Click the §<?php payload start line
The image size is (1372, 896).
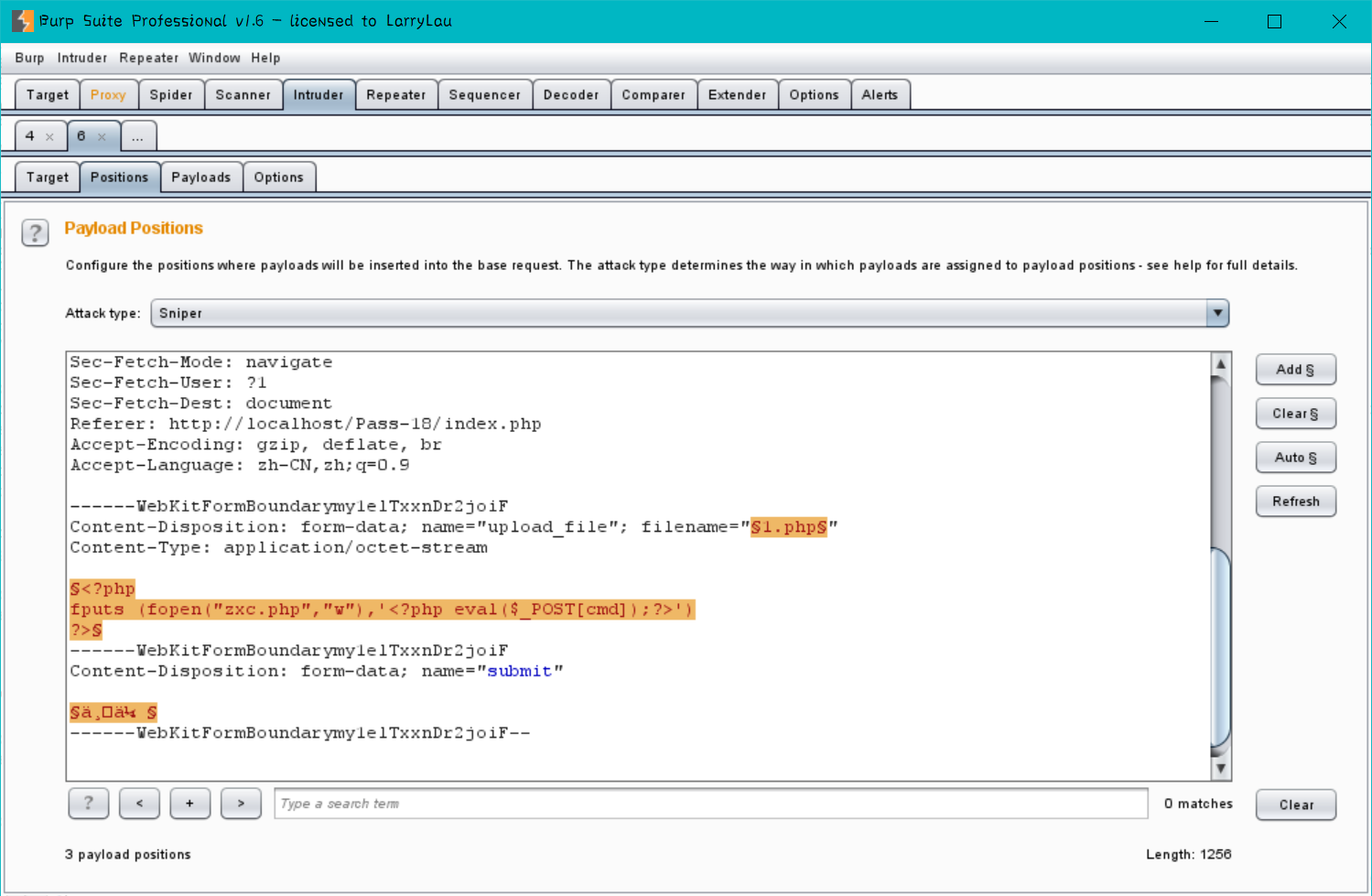(103, 588)
